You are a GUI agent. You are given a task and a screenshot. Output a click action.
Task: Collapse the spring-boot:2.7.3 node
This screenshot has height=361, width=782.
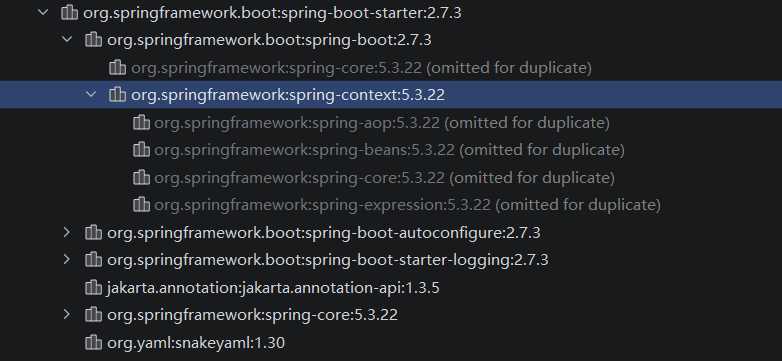(67, 39)
